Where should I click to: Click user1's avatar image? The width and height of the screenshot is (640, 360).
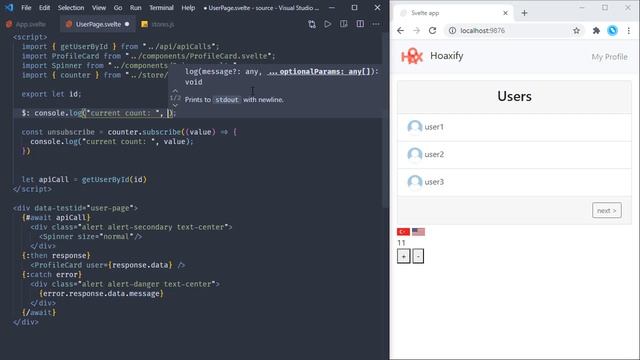[415, 127]
